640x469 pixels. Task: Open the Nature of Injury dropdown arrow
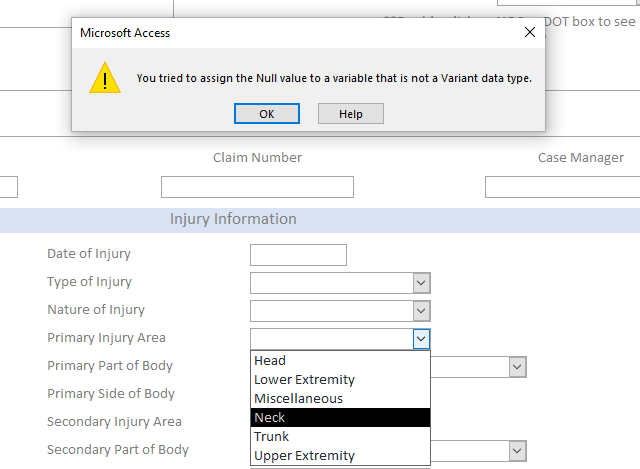(421, 311)
